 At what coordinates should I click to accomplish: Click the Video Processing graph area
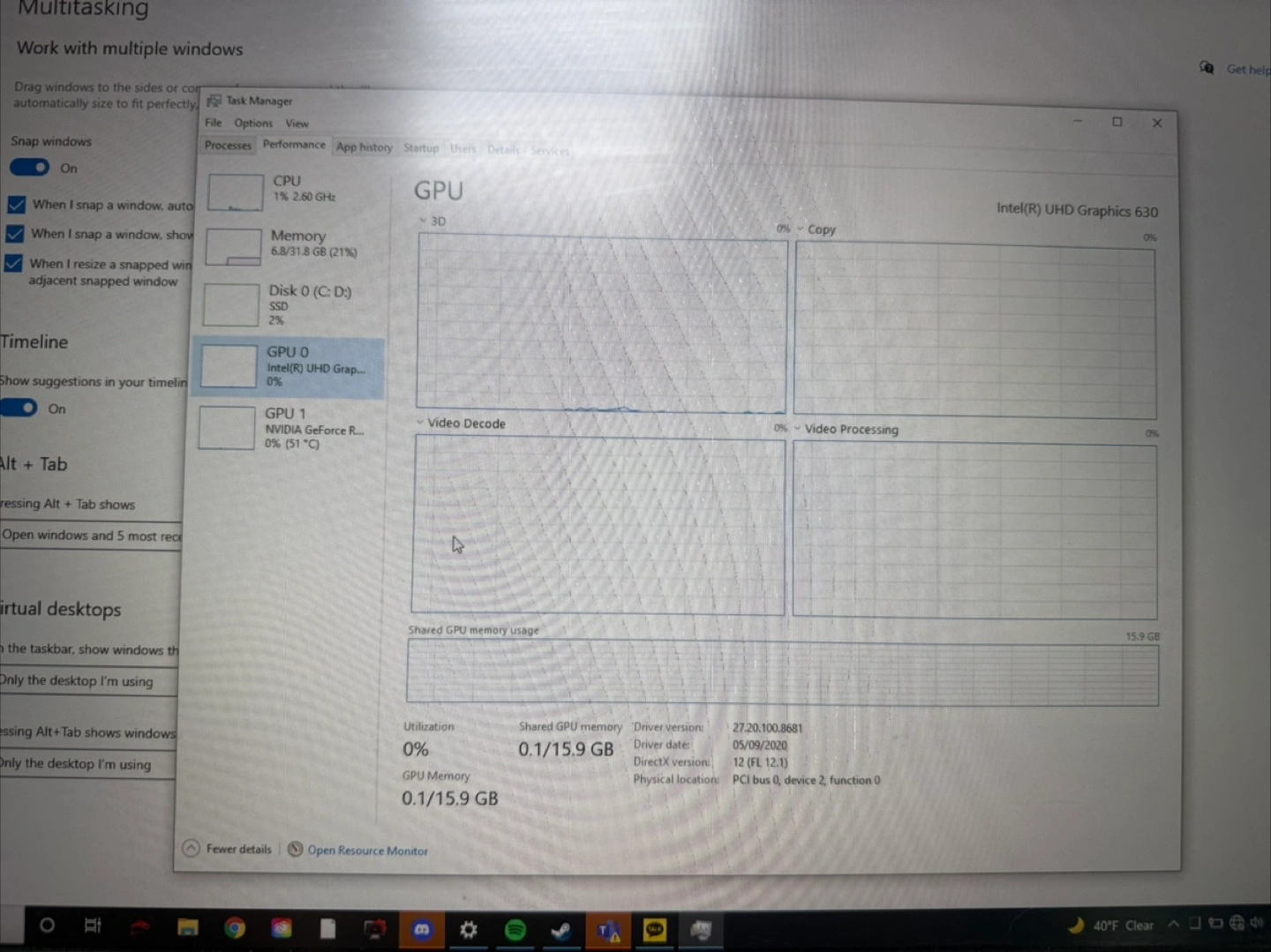point(974,530)
